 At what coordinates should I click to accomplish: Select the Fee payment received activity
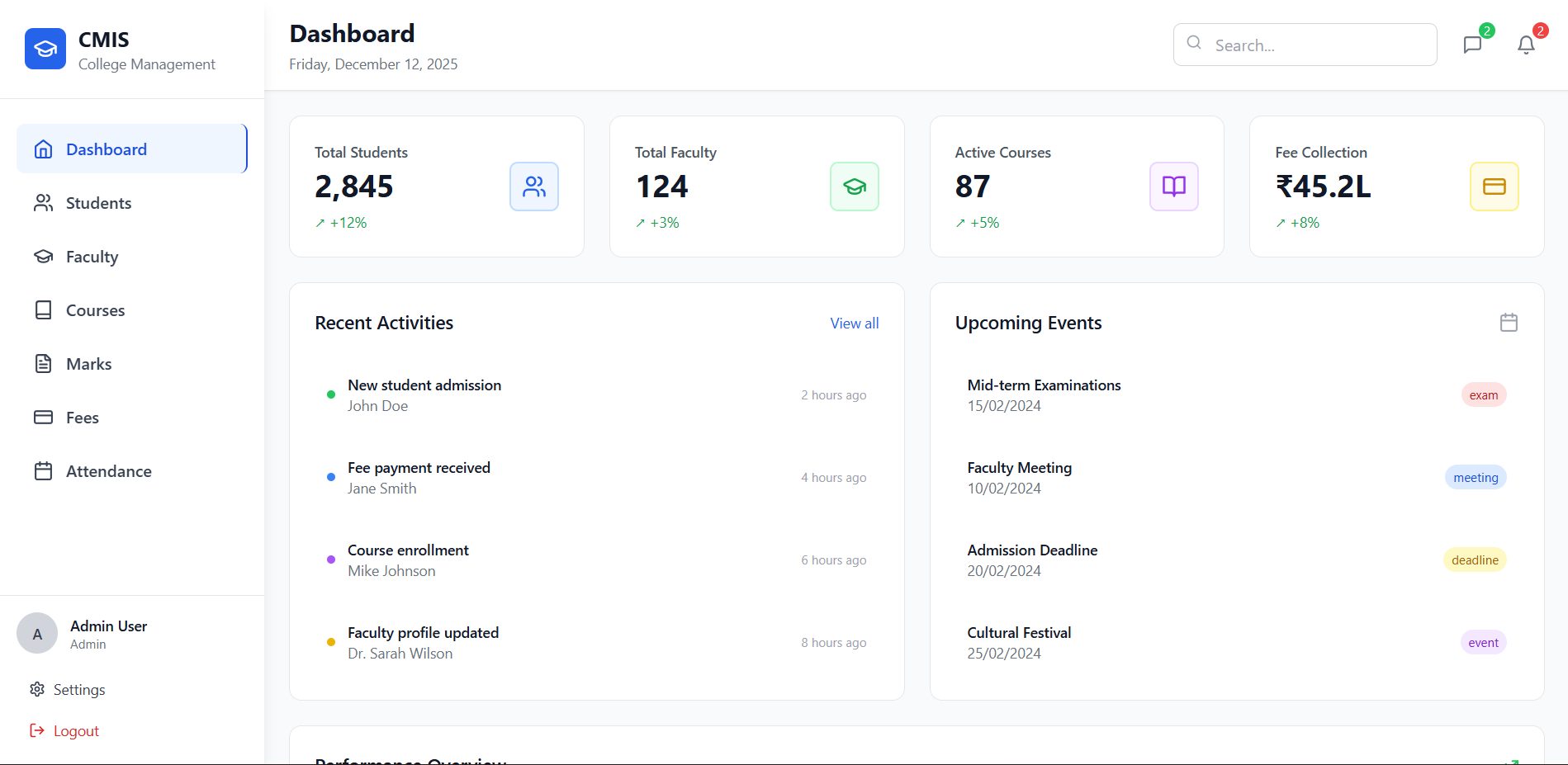coord(597,478)
